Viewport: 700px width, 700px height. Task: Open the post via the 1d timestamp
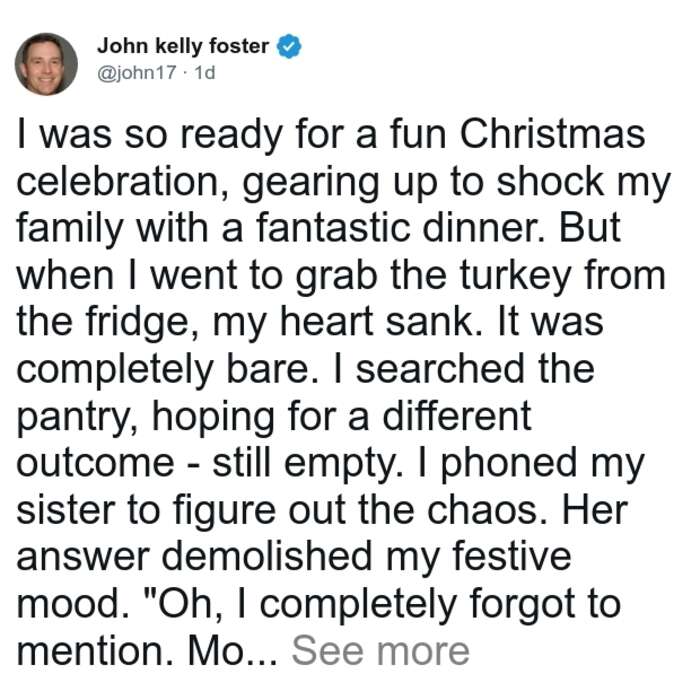click(205, 72)
